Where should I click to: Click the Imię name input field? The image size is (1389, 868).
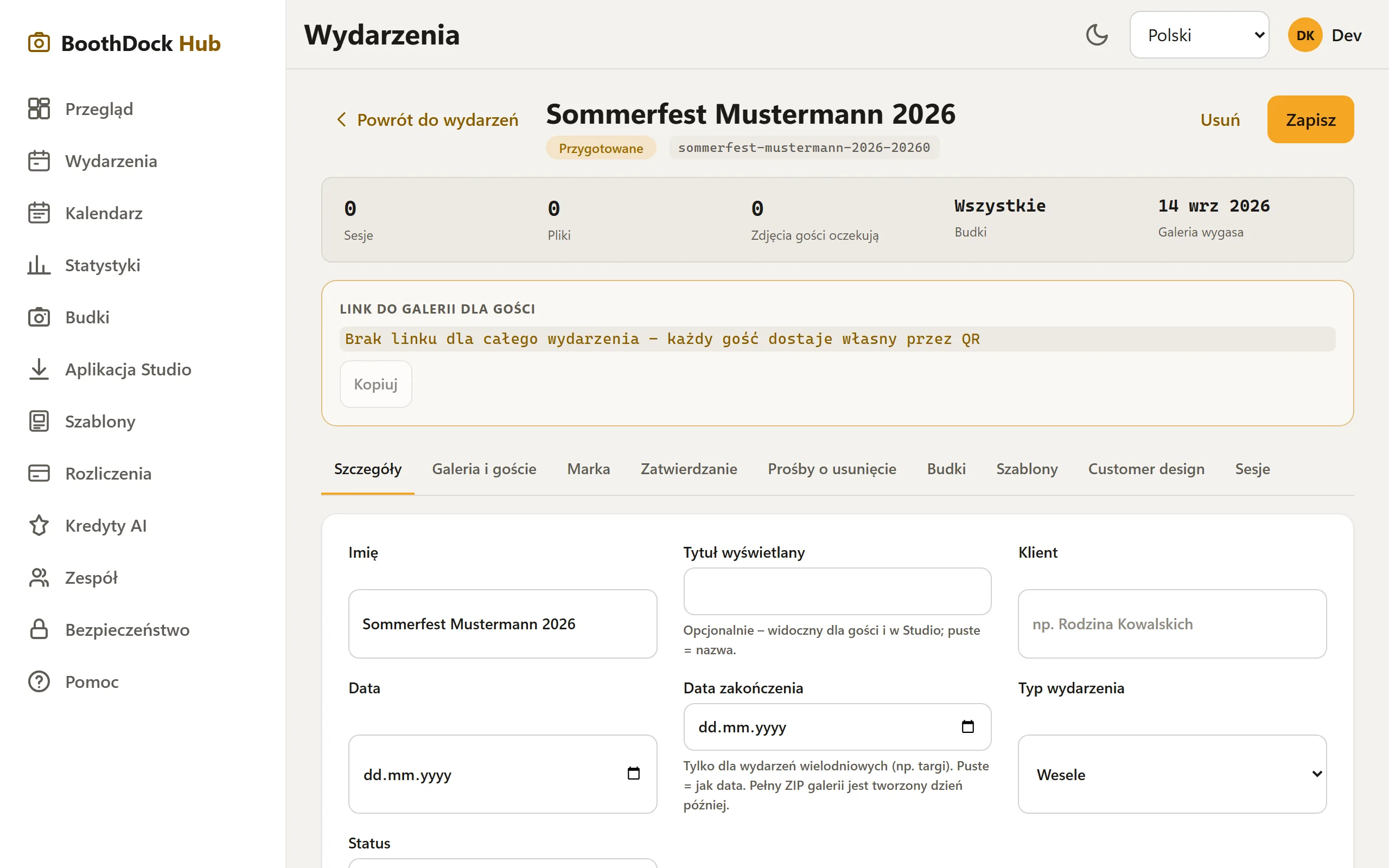pos(502,623)
